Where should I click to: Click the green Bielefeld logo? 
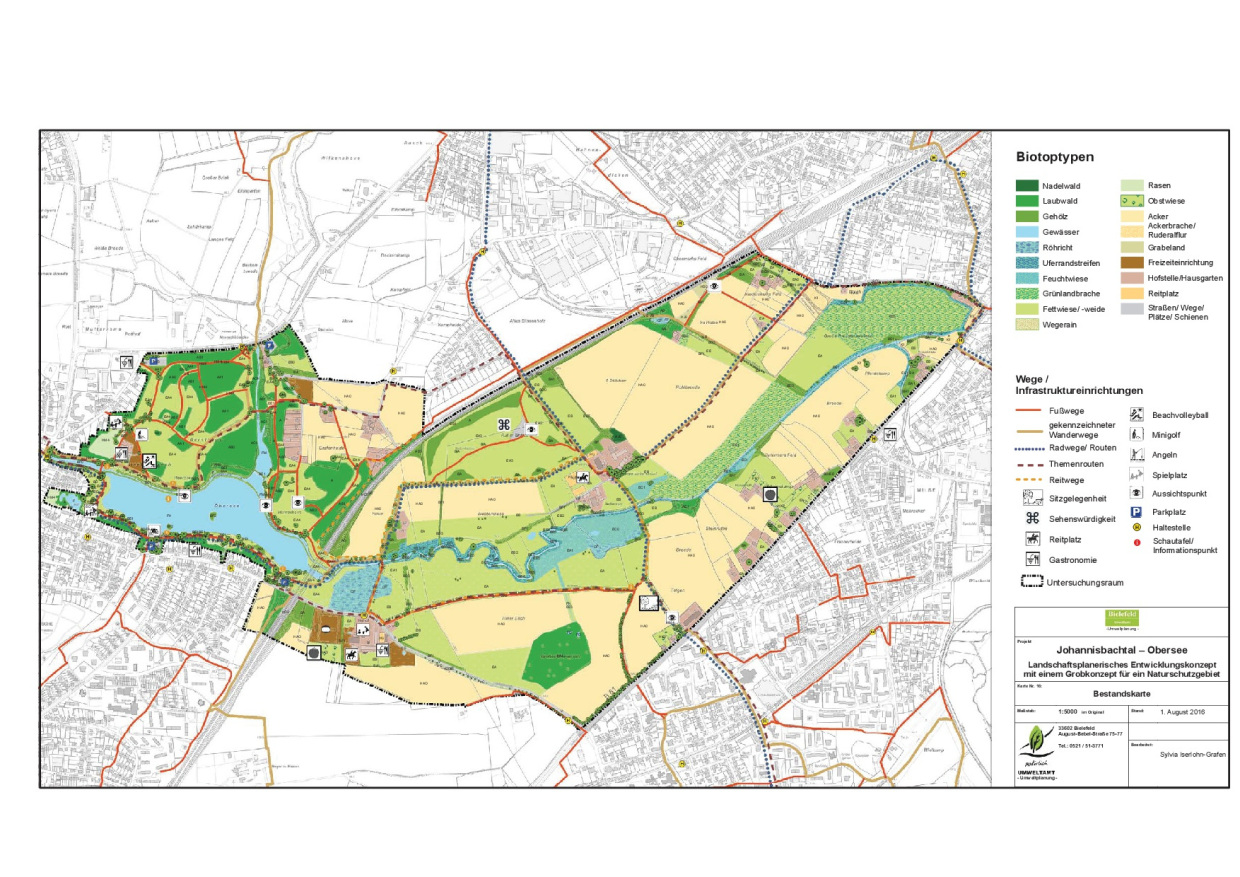(1121, 617)
